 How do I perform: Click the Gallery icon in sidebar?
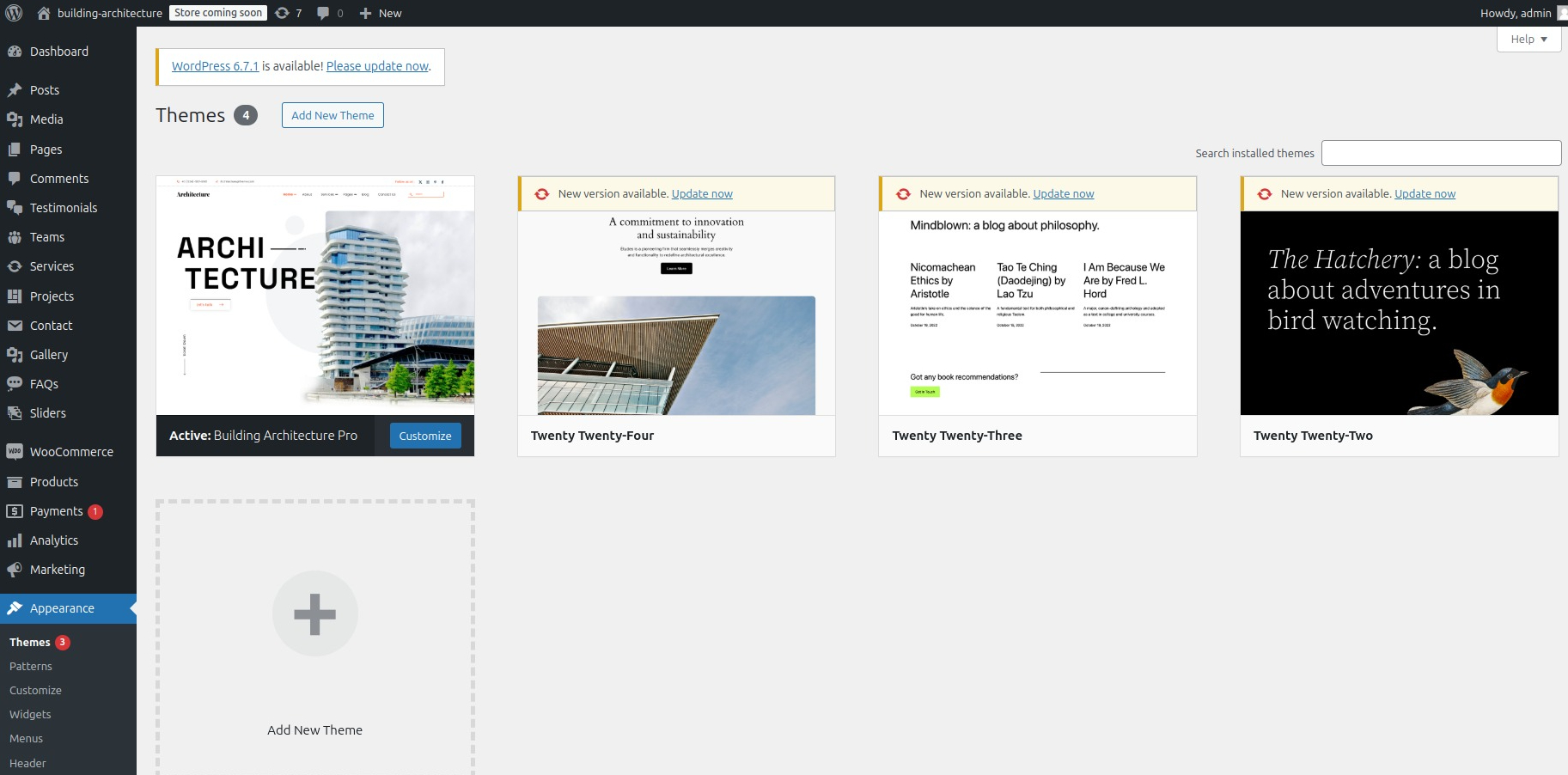coord(15,355)
